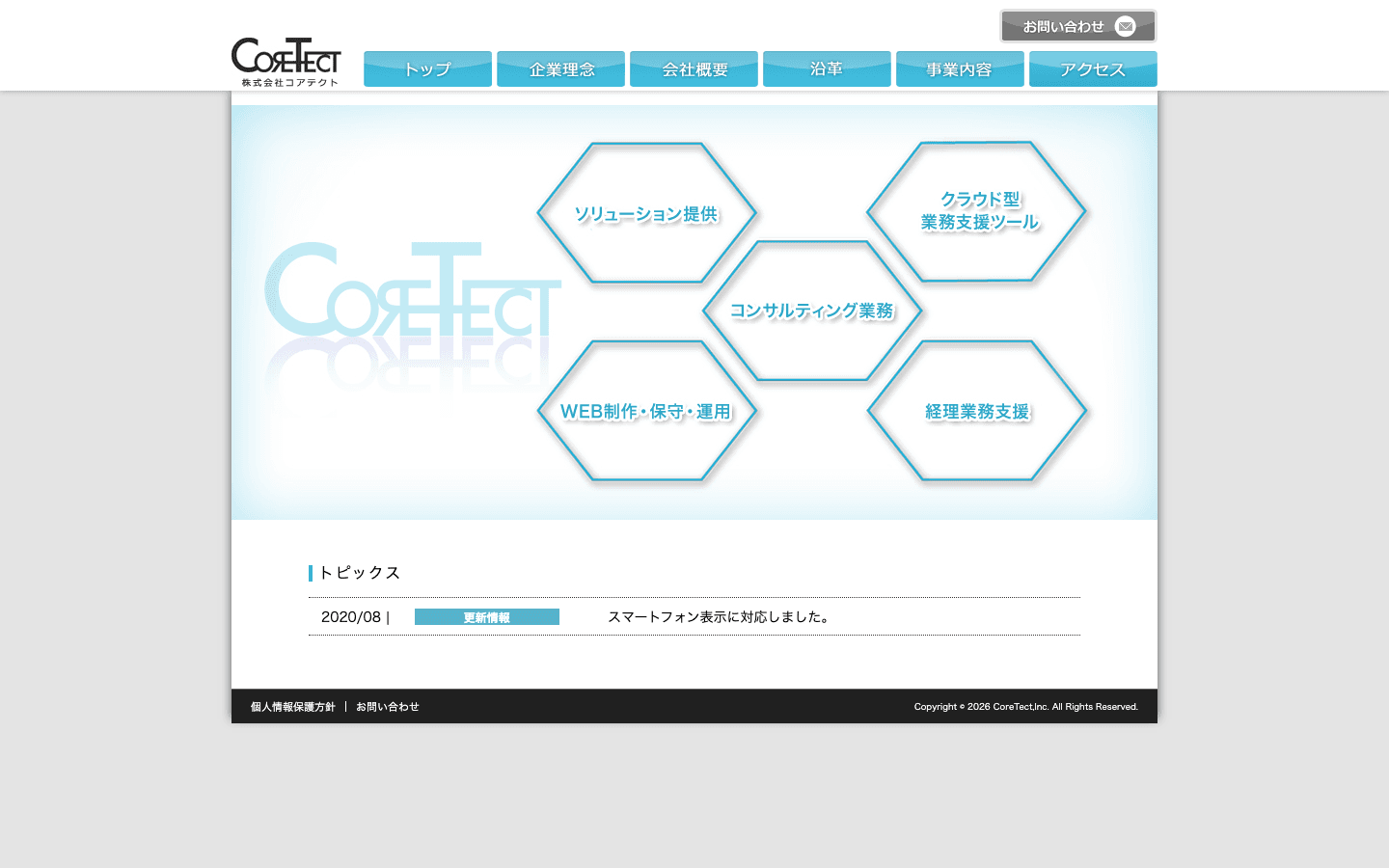The width and height of the screenshot is (1389, 868).
Task: Open the クラウド型 業務支援ツール hexagon
Action: 977,211
